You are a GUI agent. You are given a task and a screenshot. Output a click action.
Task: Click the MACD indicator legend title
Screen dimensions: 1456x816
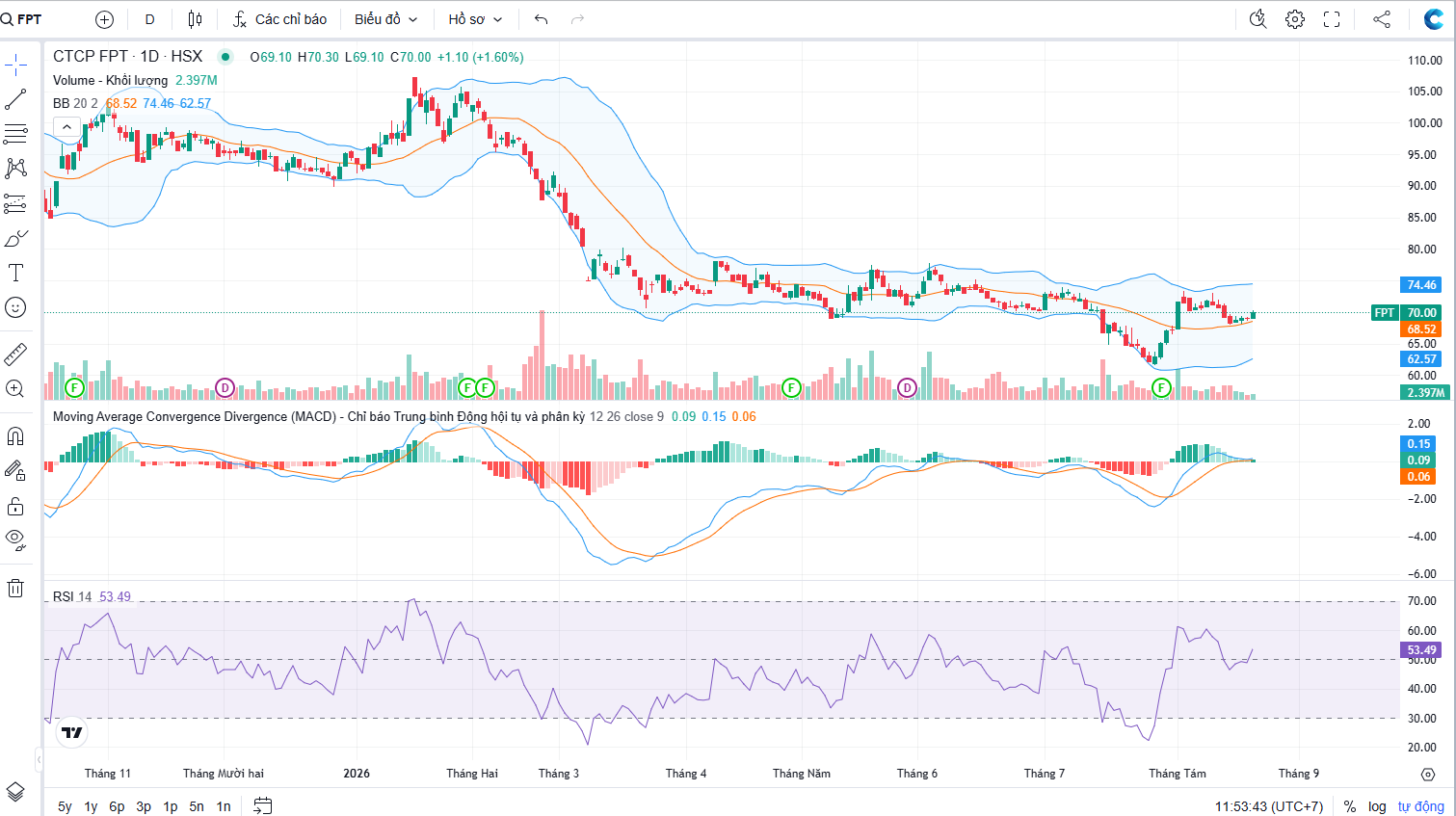[x=319, y=416]
